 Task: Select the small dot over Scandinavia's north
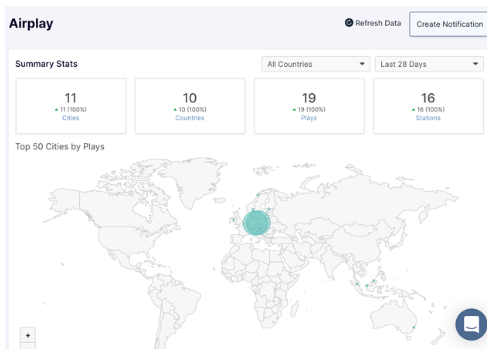point(258,195)
